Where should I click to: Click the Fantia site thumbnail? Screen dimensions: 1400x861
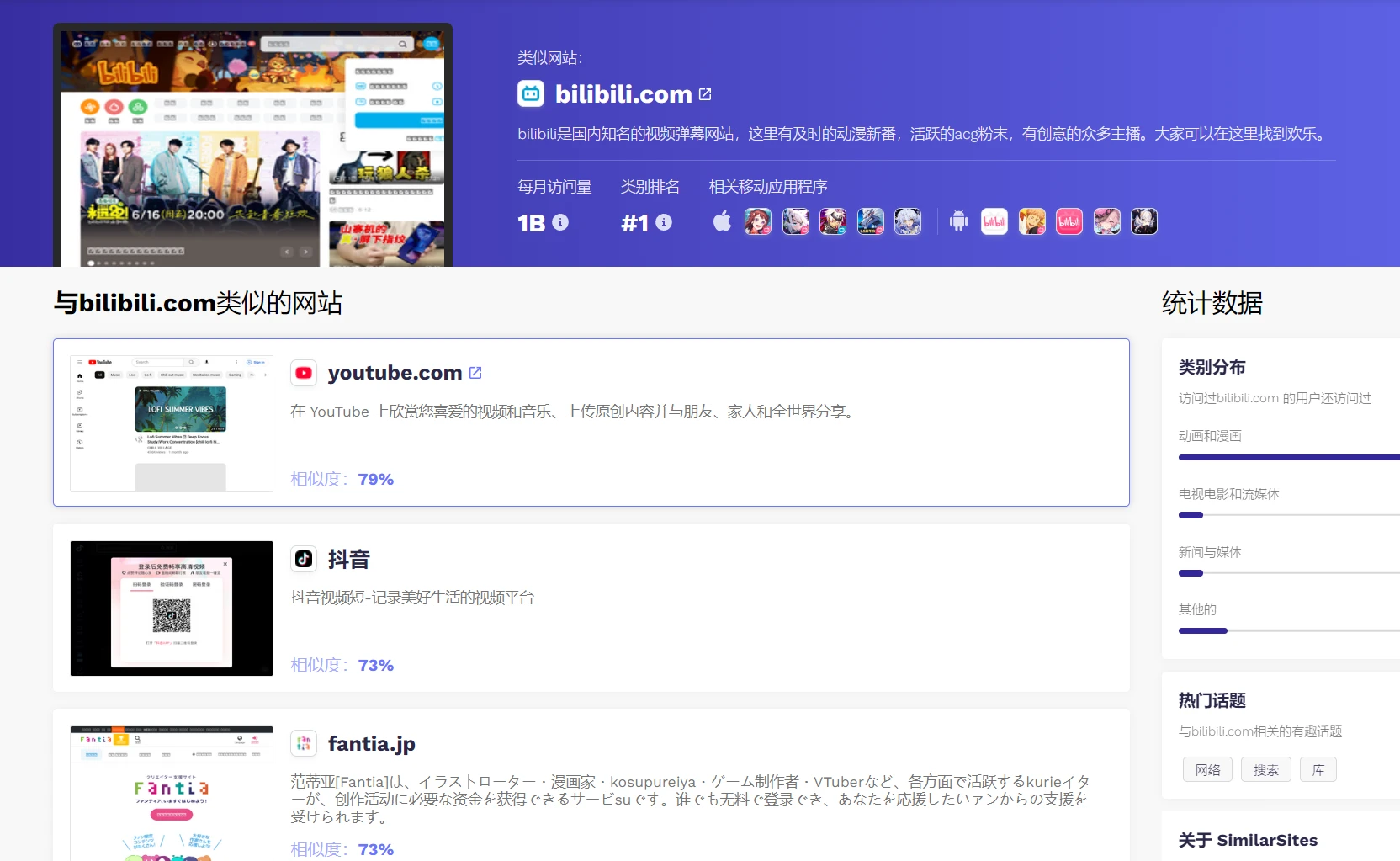(172, 794)
